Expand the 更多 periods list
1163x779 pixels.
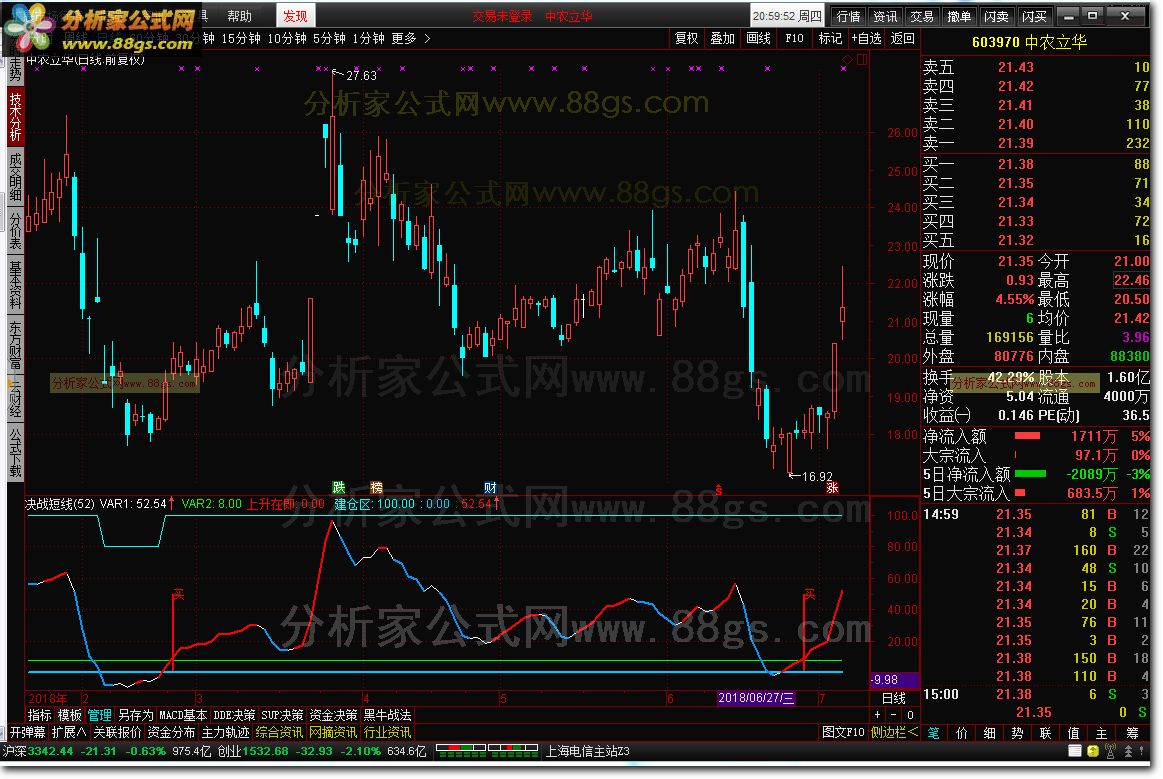[411, 38]
